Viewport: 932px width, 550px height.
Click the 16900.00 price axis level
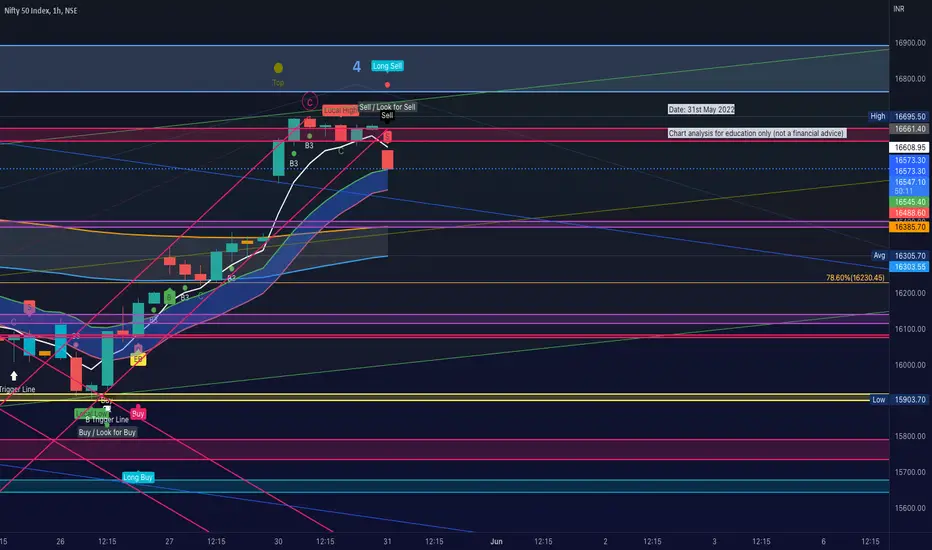pos(910,43)
